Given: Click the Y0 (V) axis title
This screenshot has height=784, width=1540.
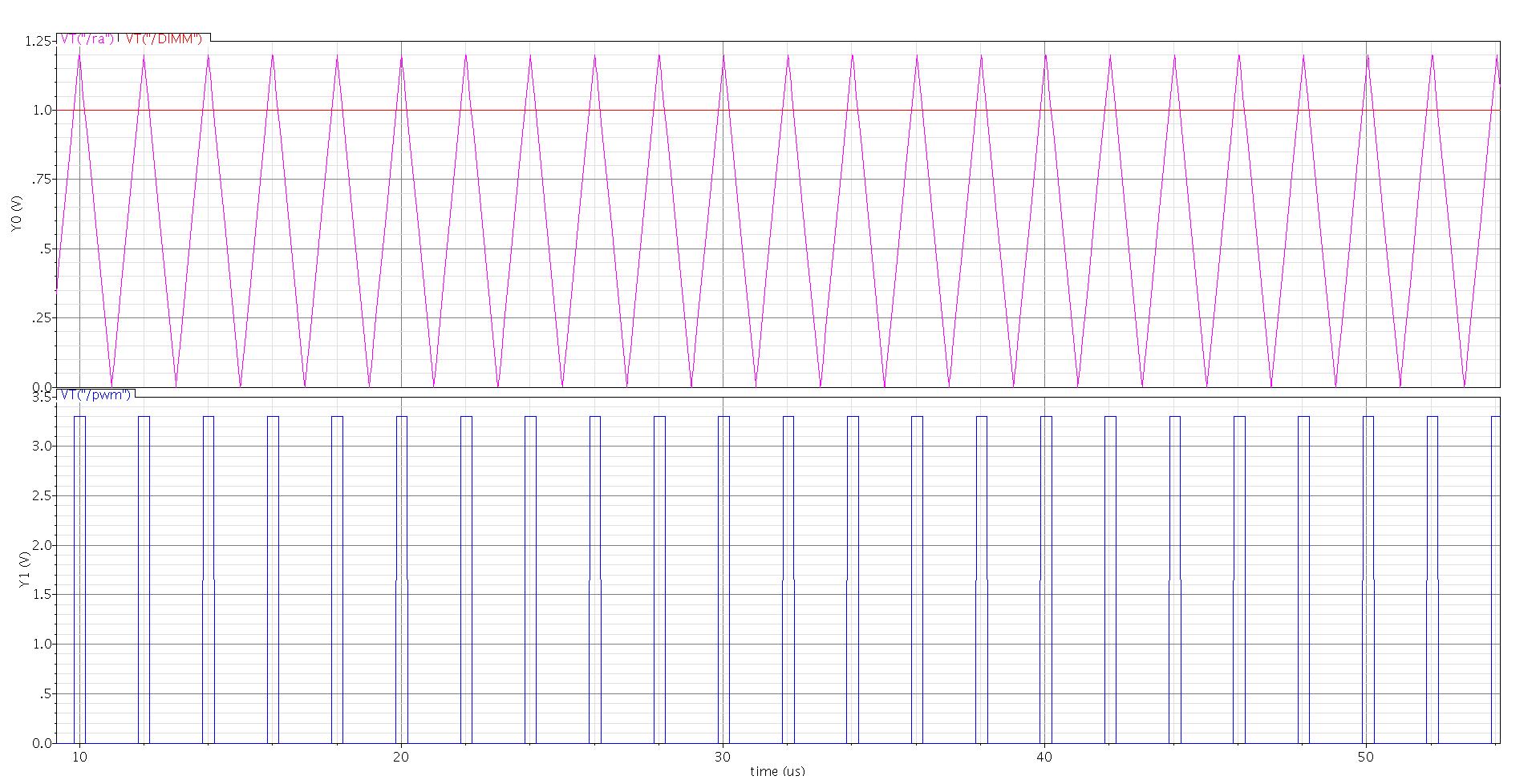Looking at the screenshot, I should (17, 215).
